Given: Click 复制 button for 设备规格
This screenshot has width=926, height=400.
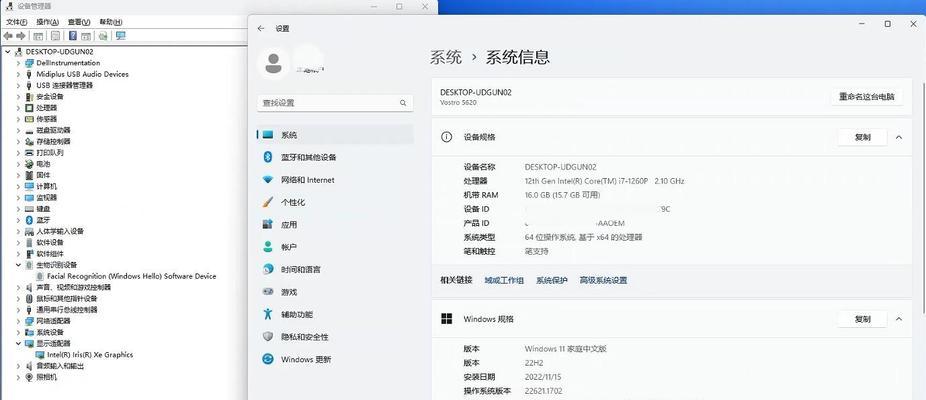Looking at the screenshot, I should pos(862,137).
